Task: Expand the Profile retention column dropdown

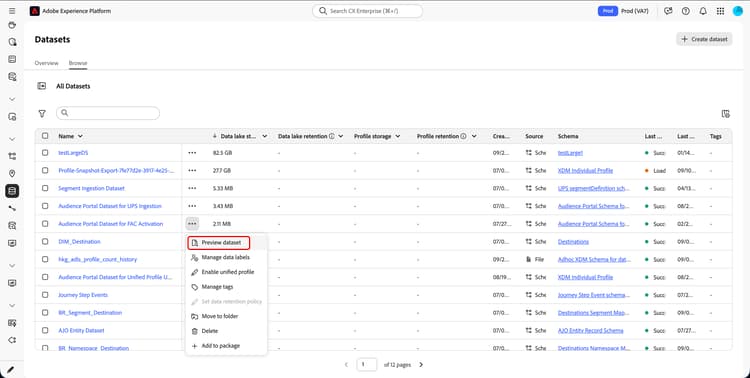Action: 474,136
